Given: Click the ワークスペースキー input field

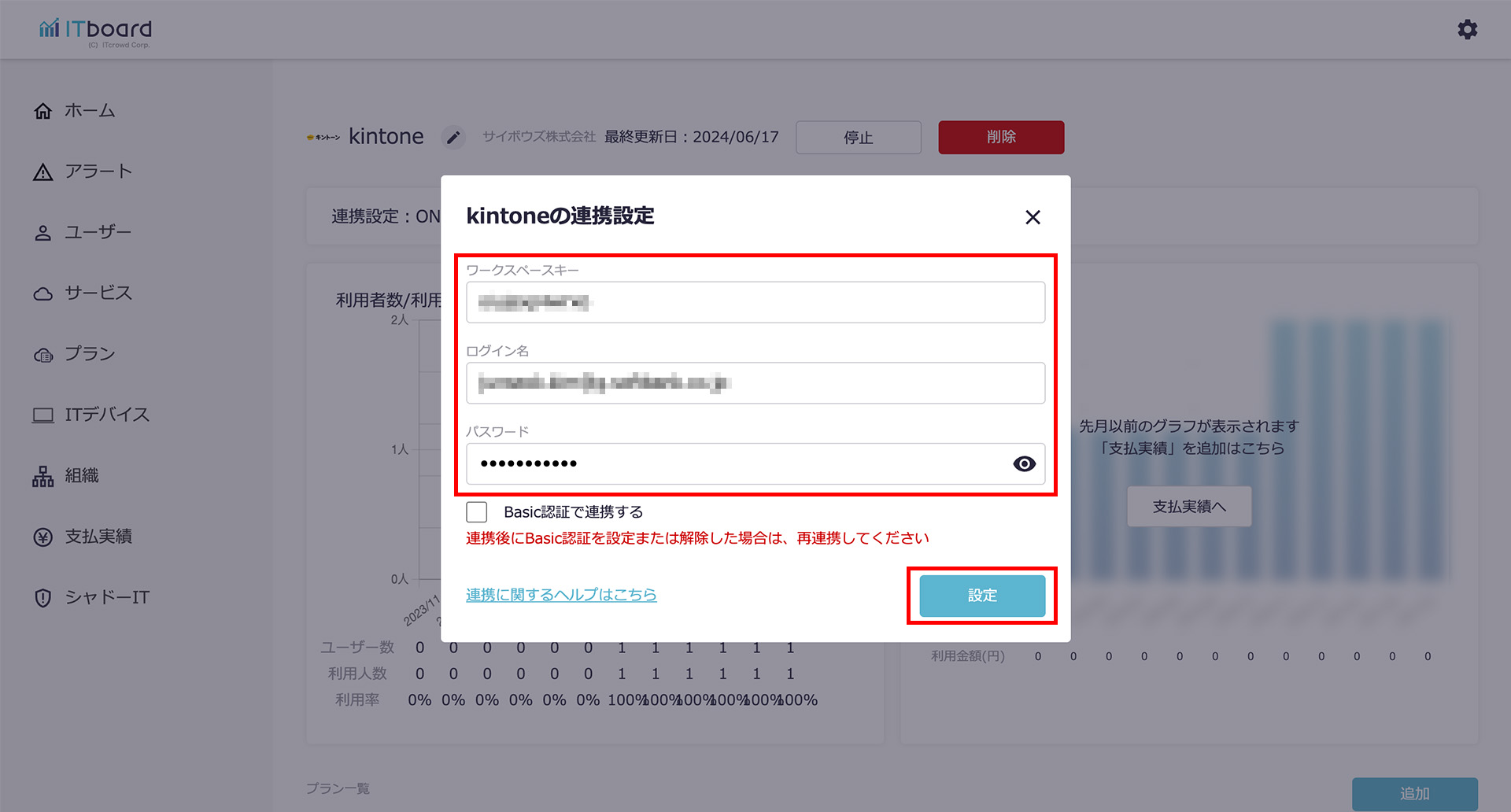Looking at the screenshot, I should 755,302.
